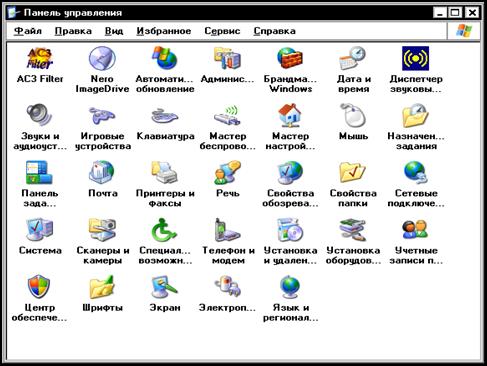487x366 pixels.
Task: Click the Windows flag logo in menu bar
Action: pos(464,31)
